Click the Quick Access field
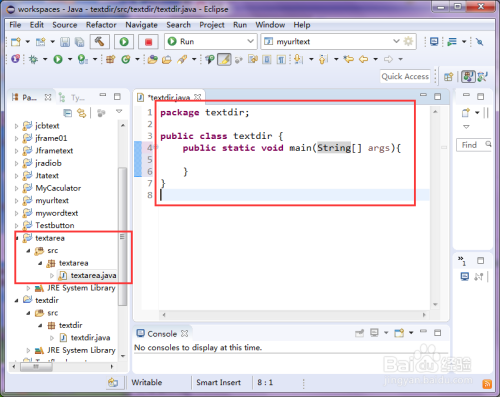 pos(405,77)
